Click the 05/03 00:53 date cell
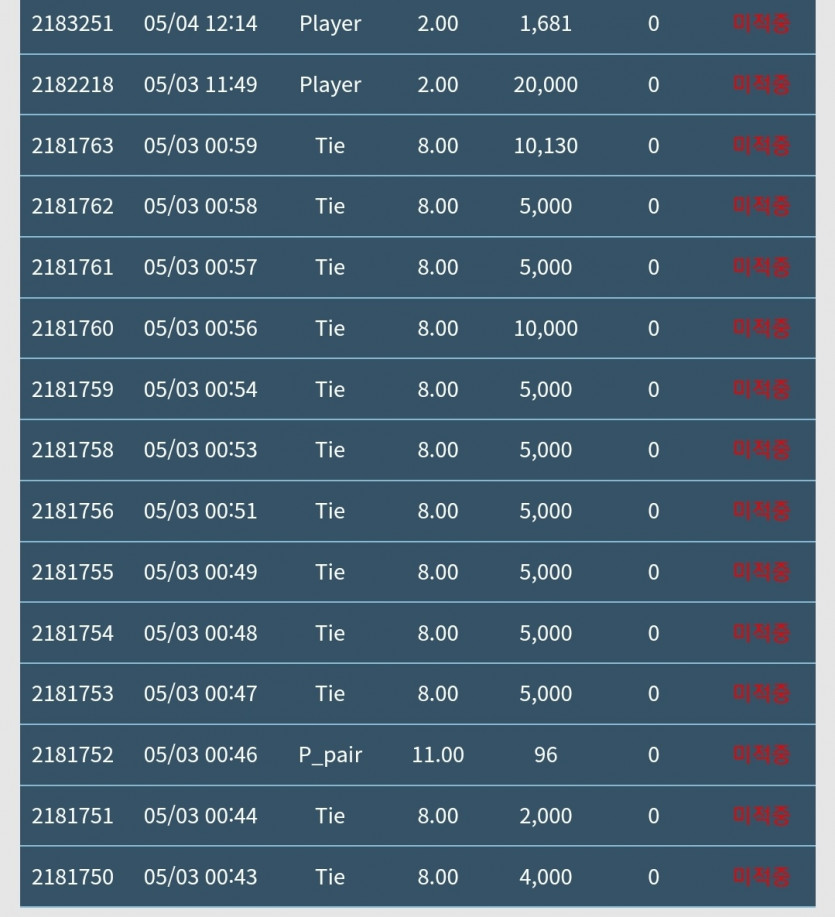Image resolution: width=835 pixels, height=917 pixels. click(201, 450)
